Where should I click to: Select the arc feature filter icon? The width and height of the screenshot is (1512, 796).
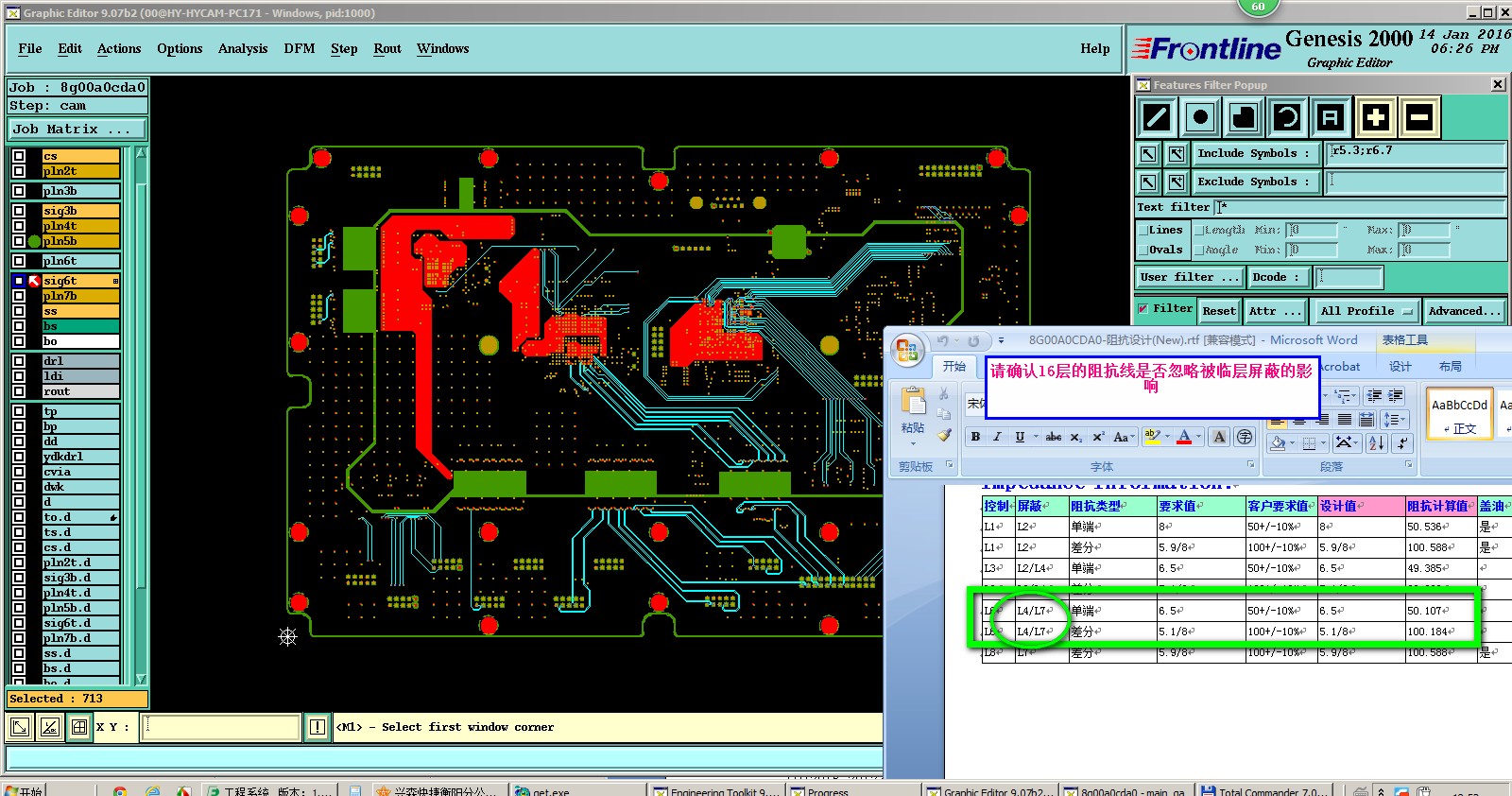[1287, 117]
